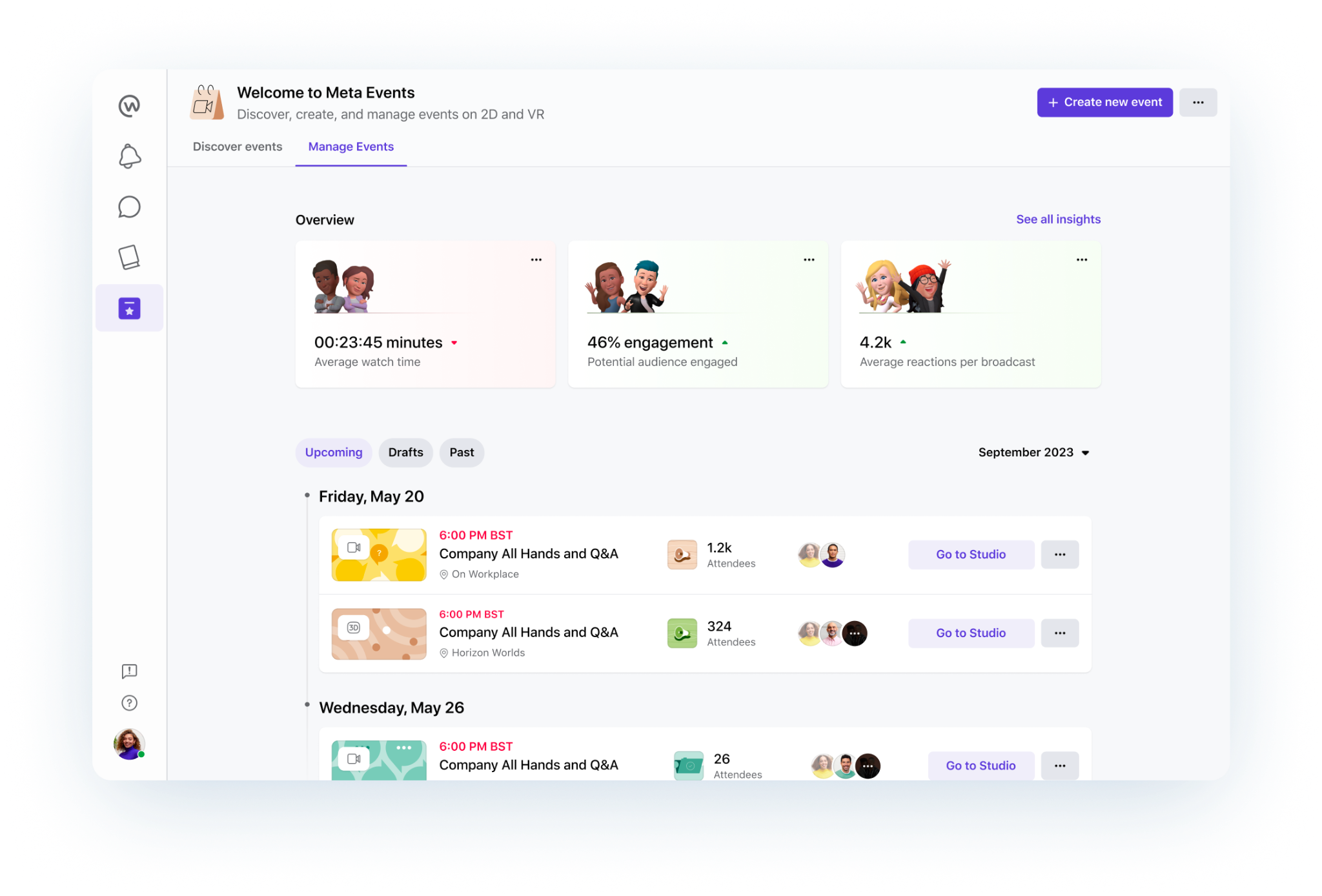
Task: Click Company All Hands title on Horizon Worlds event
Action: pyautogui.click(x=529, y=633)
